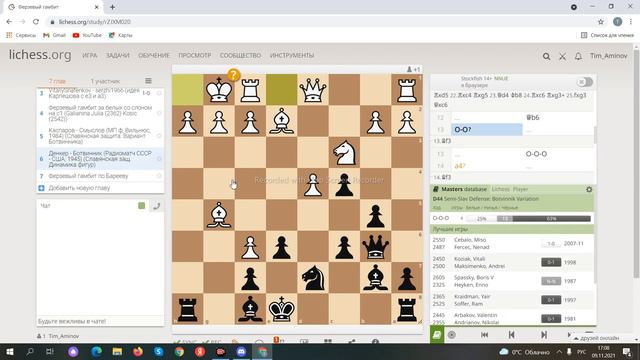Open Tim_Aminov user dropdown
The image size is (640, 360).
(x=608, y=56)
